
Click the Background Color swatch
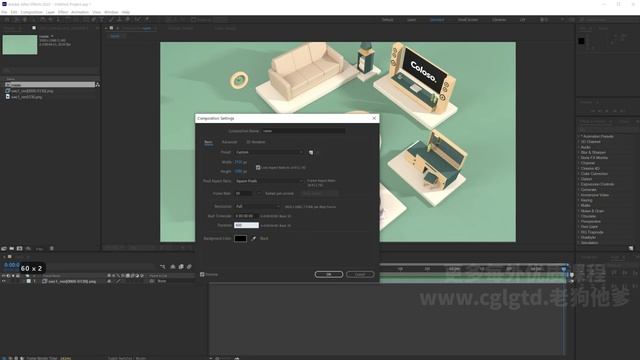(240, 238)
